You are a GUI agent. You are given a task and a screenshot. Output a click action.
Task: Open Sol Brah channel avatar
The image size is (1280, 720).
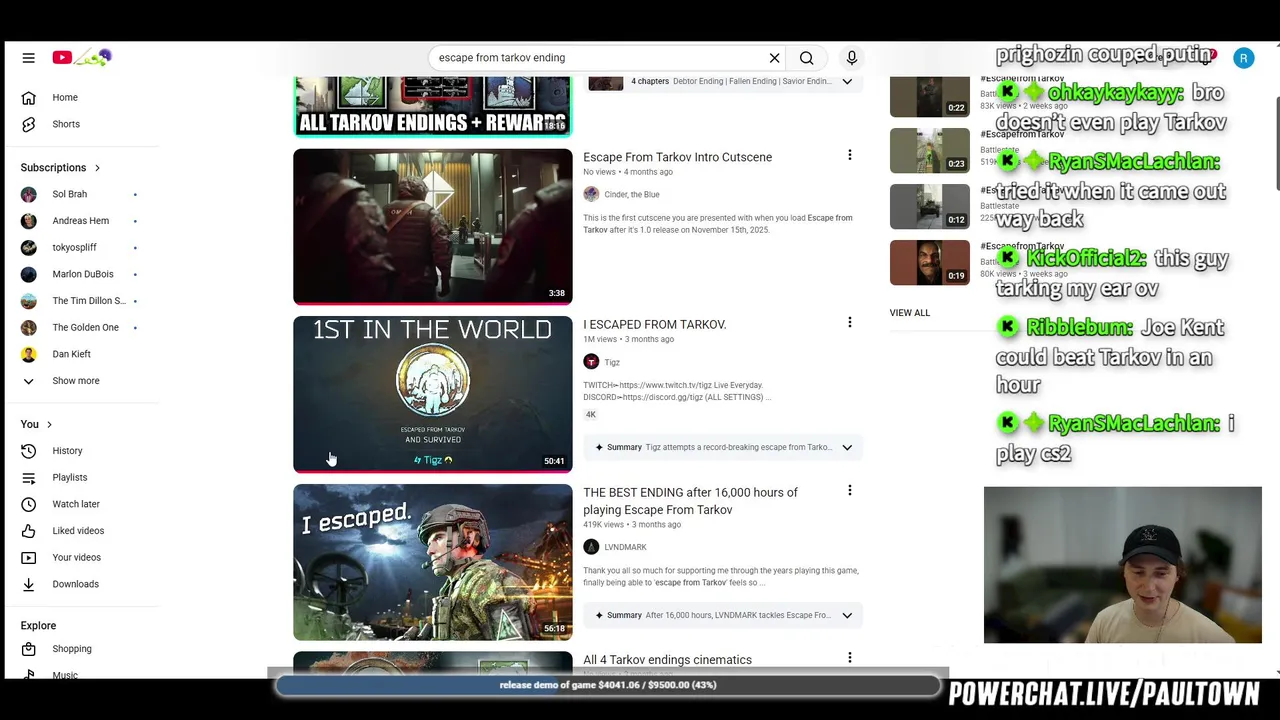click(28, 194)
